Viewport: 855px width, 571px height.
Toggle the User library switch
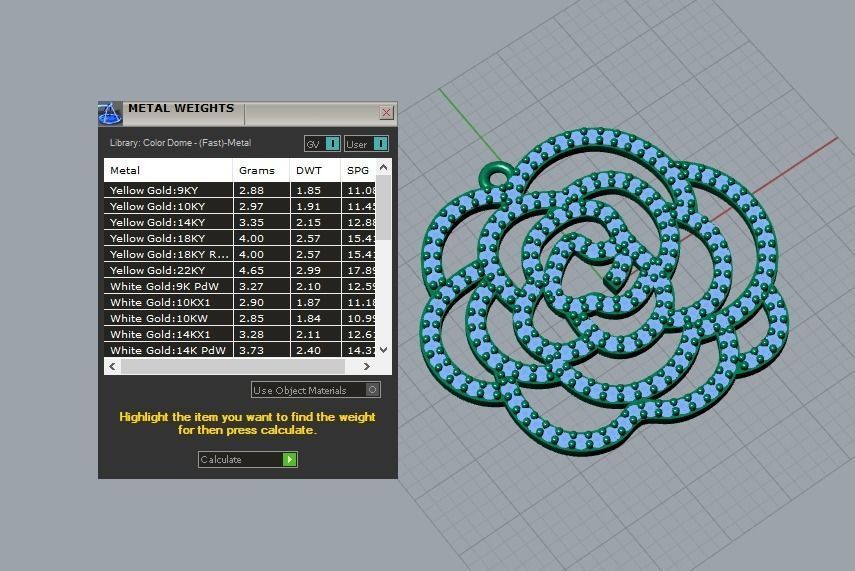[366, 144]
